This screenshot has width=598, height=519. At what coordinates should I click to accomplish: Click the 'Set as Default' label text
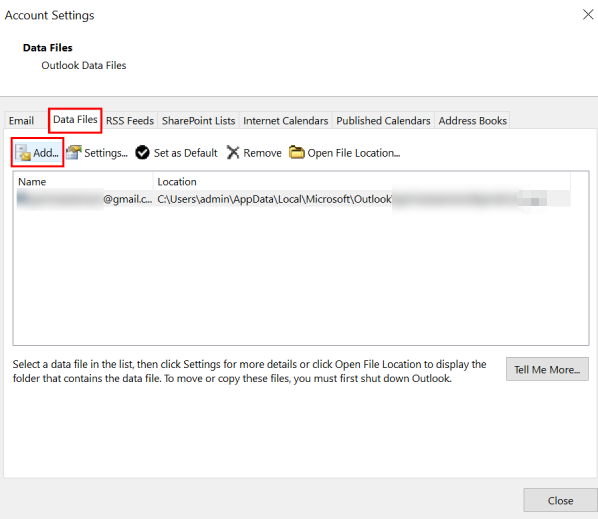[x=185, y=153]
